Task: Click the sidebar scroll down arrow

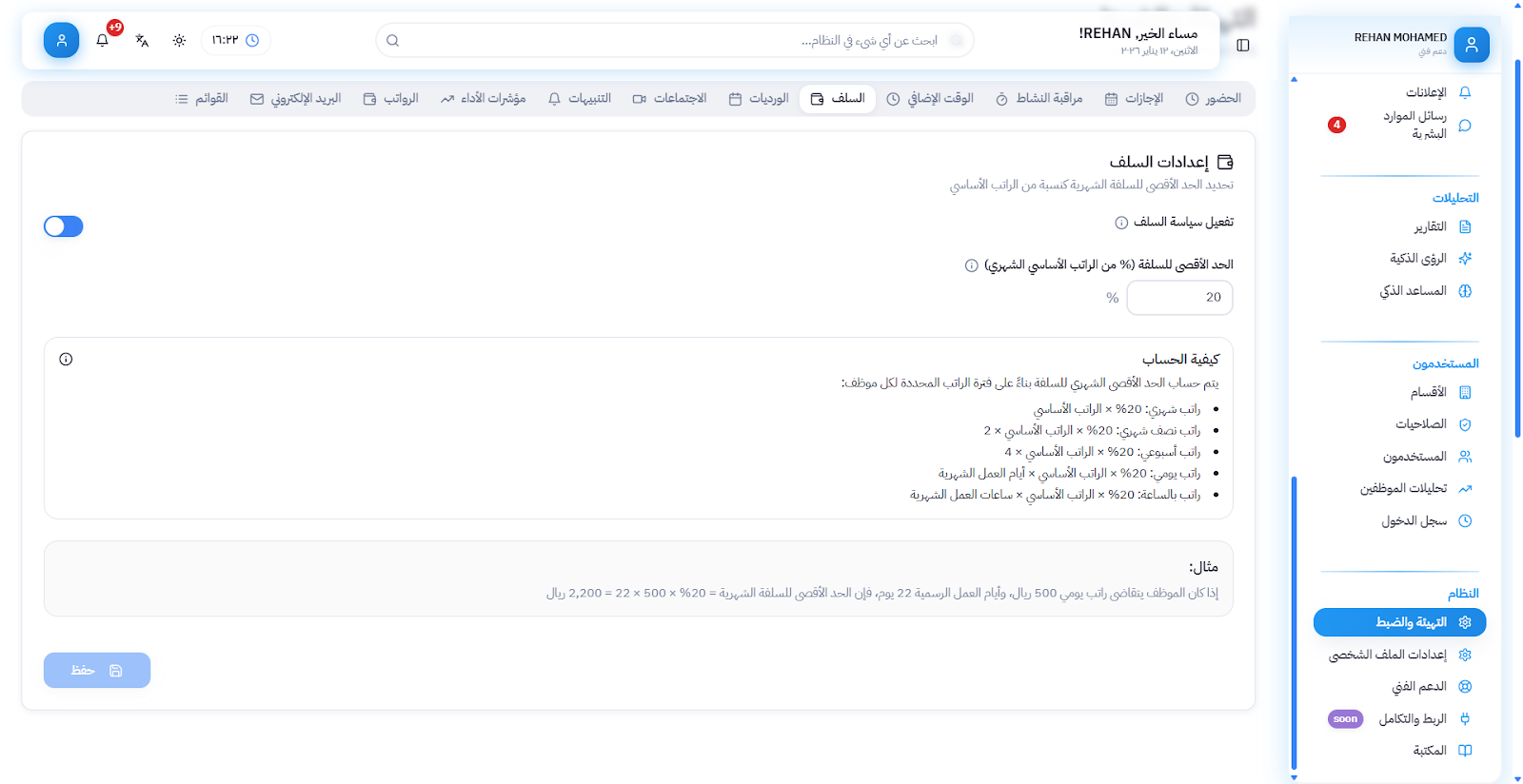Action: pyautogui.click(x=1294, y=777)
